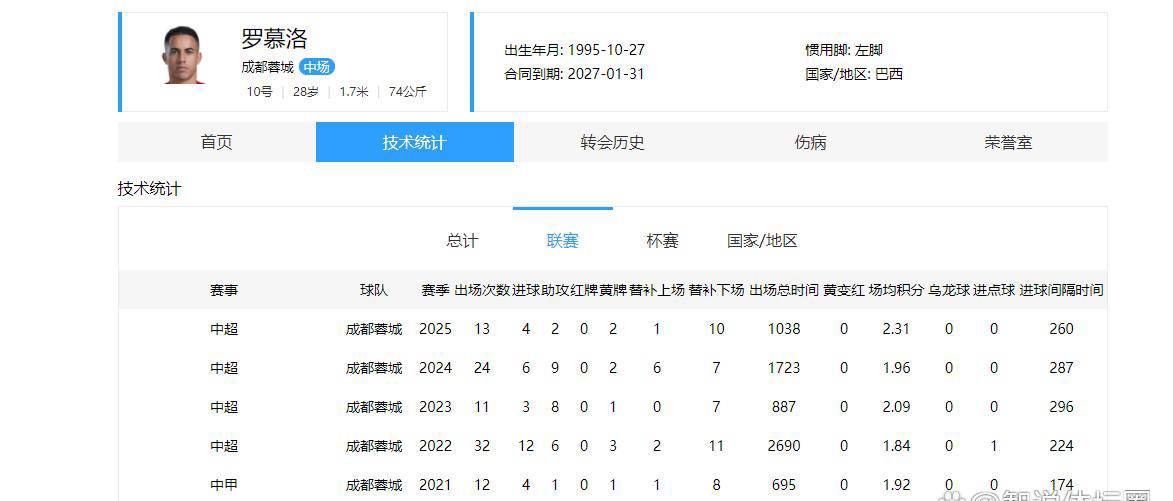
Task: Show 总计 statistics sub-tab
Action: coord(462,241)
